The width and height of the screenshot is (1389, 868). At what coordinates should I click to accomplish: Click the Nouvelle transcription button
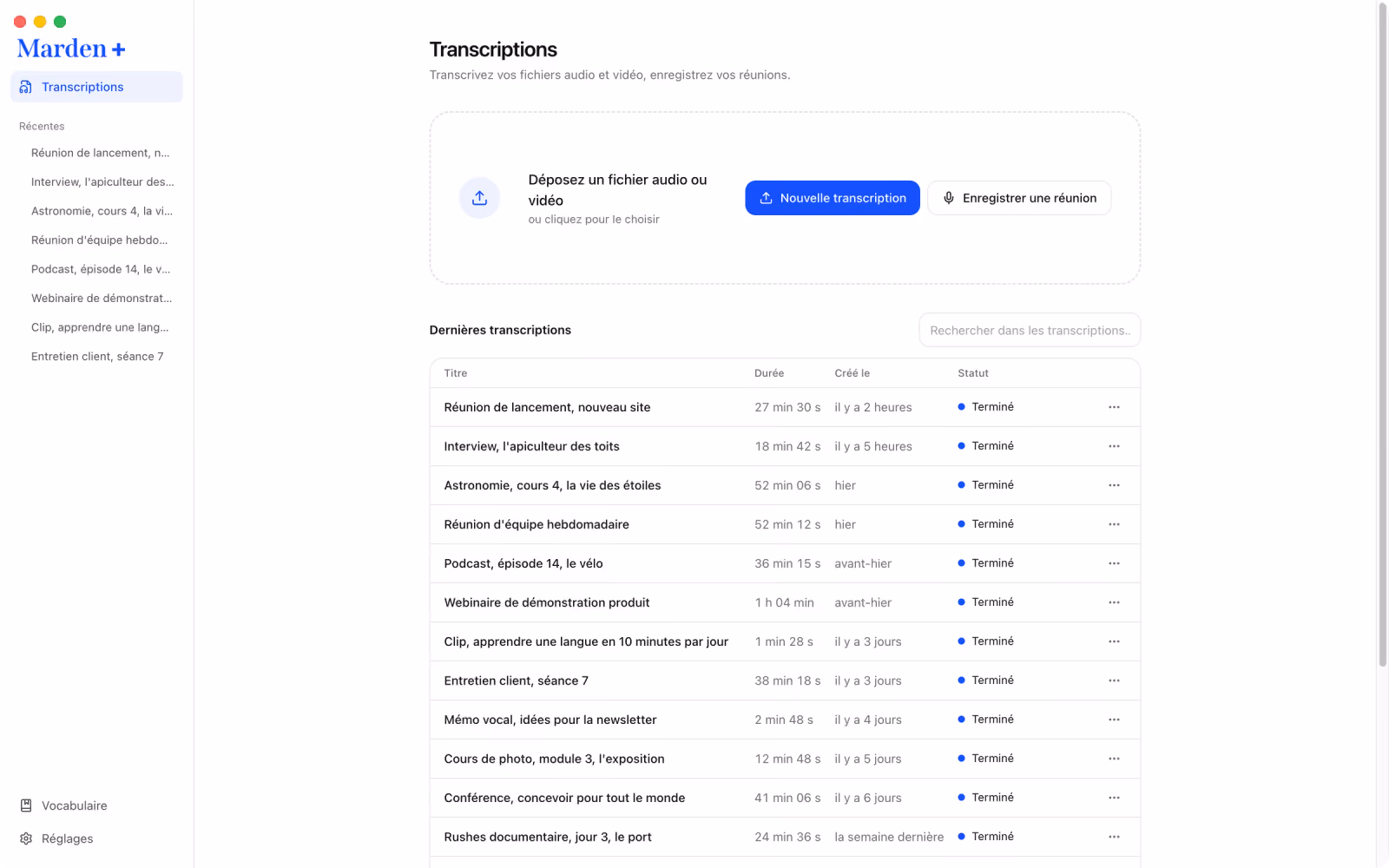(x=833, y=198)
